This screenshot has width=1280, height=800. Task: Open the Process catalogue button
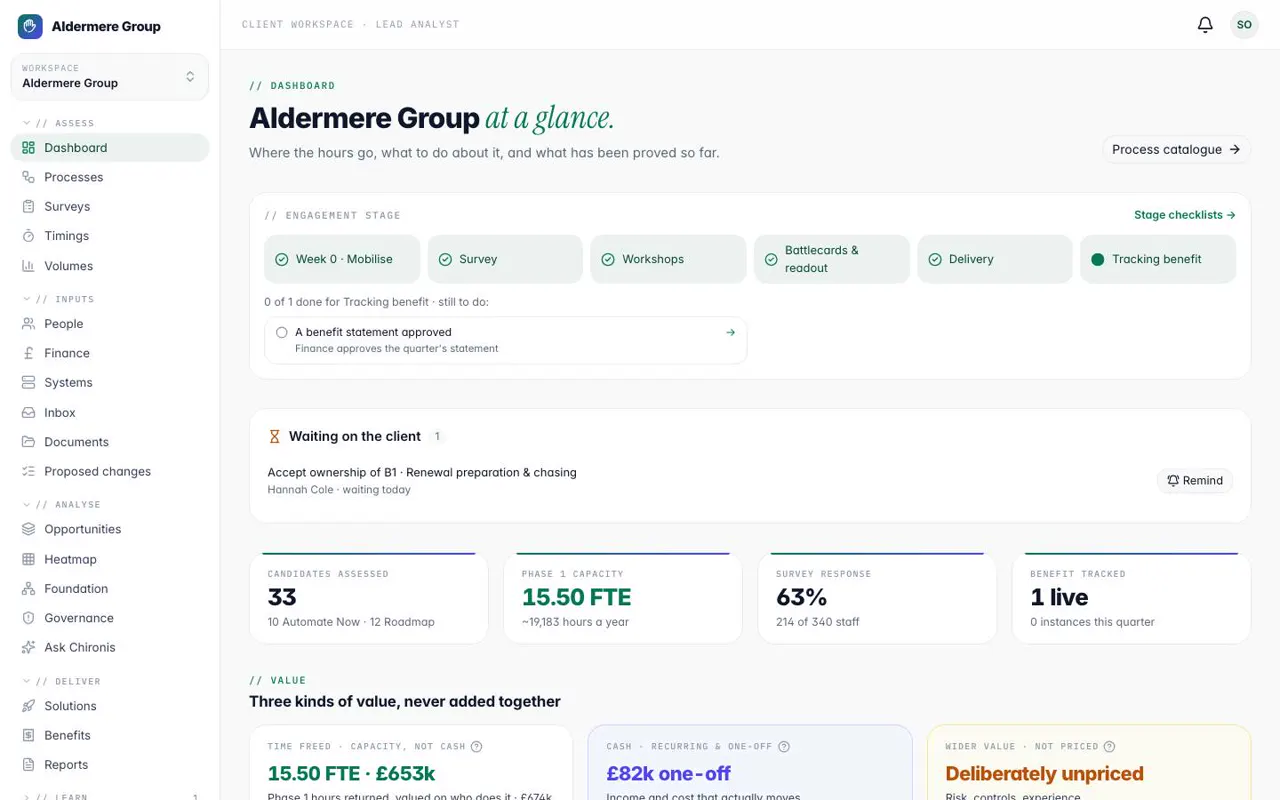(1176, 149)
